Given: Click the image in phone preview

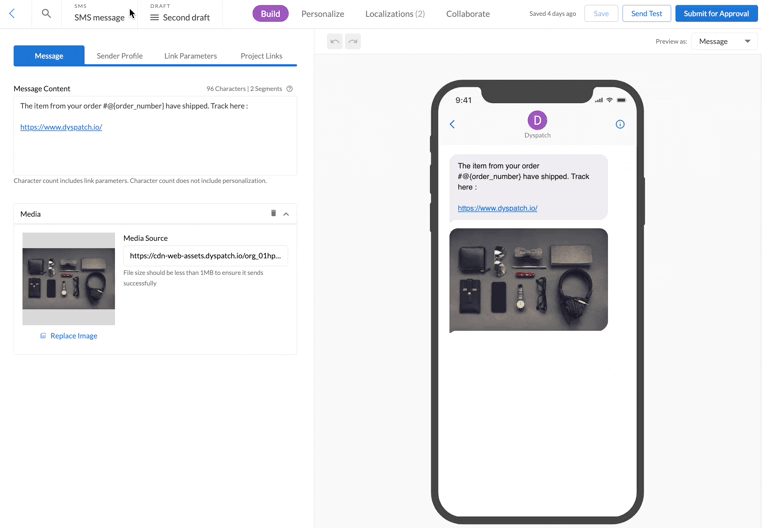Looking at the screenshot, I should pyautogui.click(x=529, y=280).
